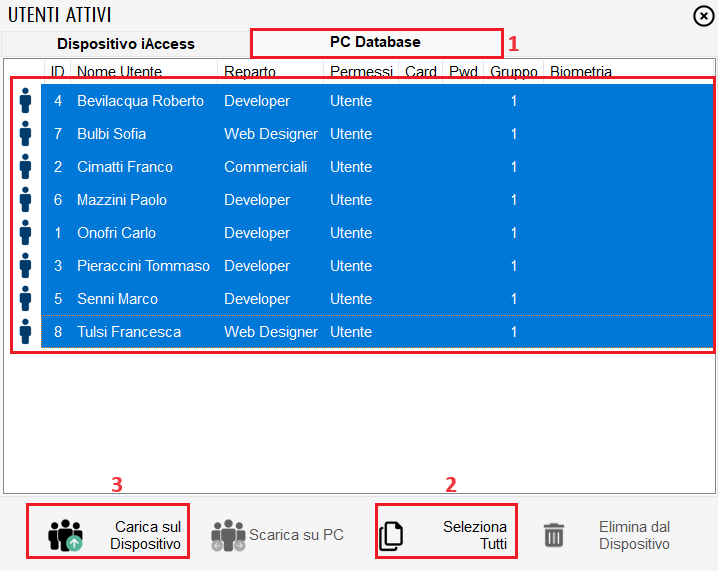Click Utente permission in Tulsi Francesca row
Viewport: 718px width, 571px height.
(x=351, y=332)
